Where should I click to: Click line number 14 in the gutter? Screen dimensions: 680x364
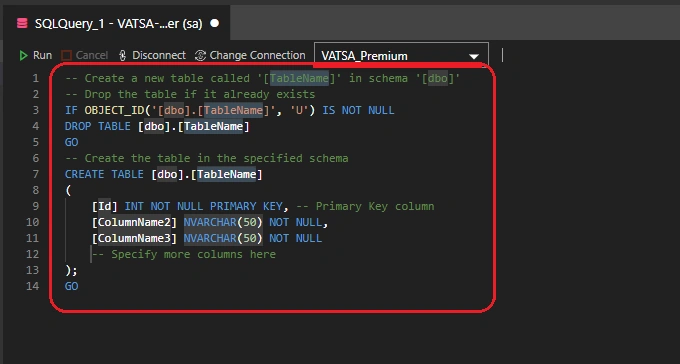click(x=33, y=286)
